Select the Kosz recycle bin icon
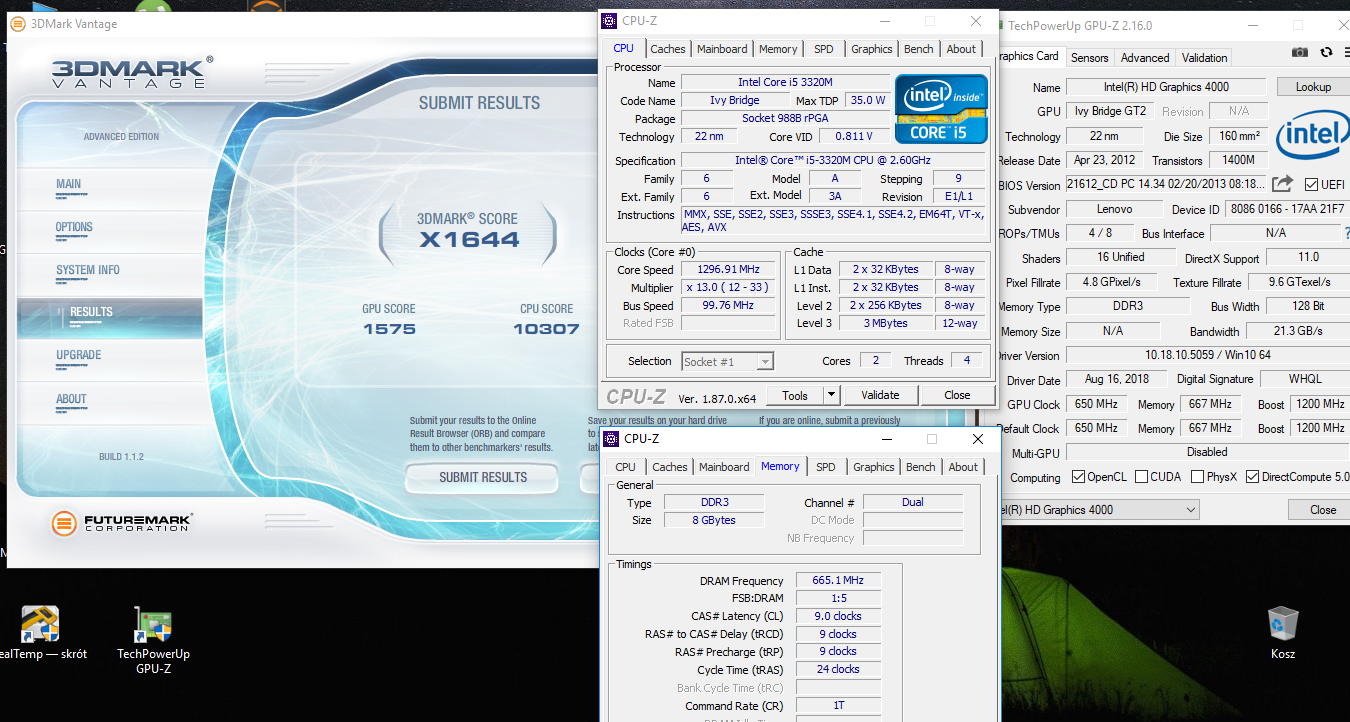This screenshot has height=722, width=1350. coord(1282,632)
